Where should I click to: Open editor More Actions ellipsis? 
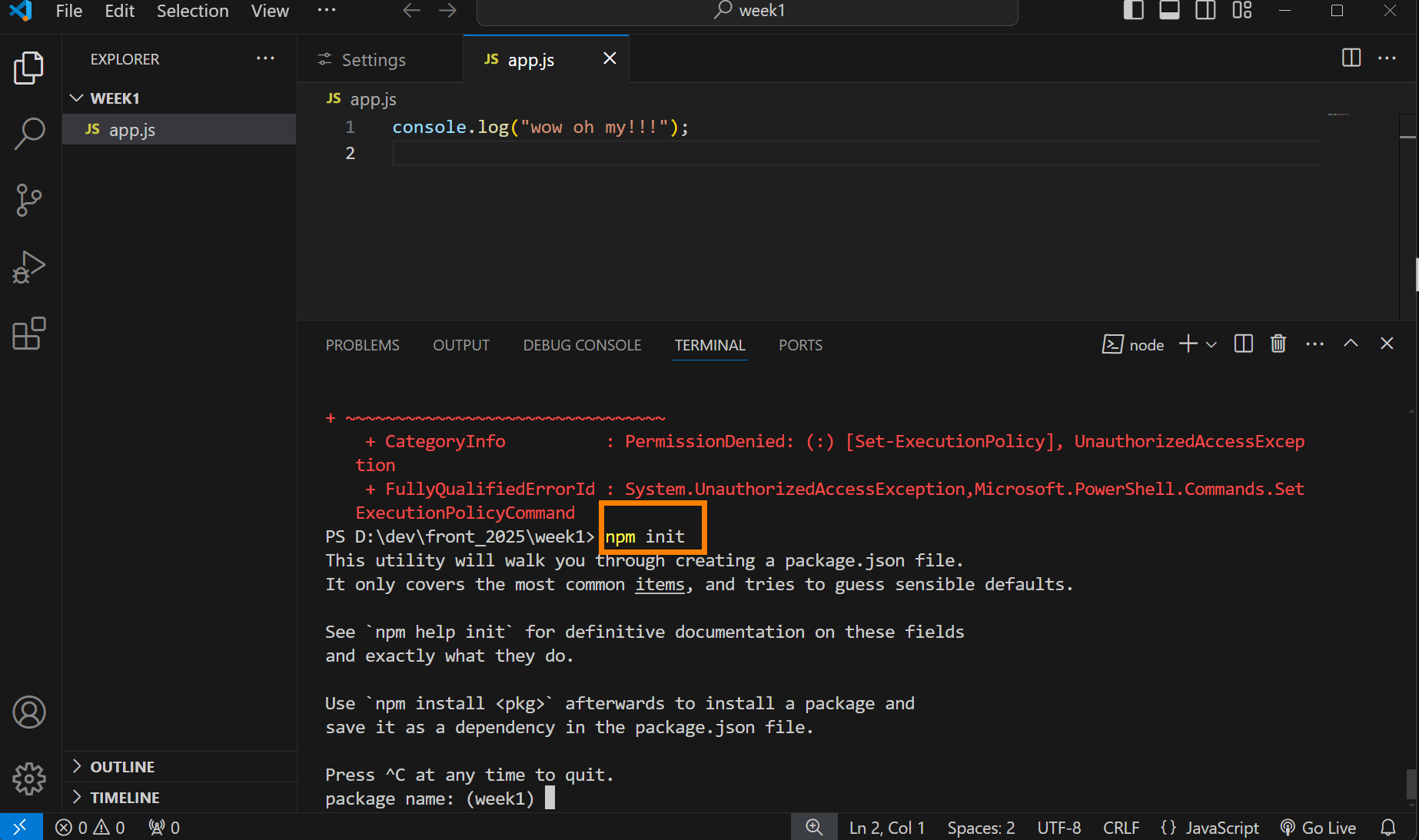(x=1387, y=58)
